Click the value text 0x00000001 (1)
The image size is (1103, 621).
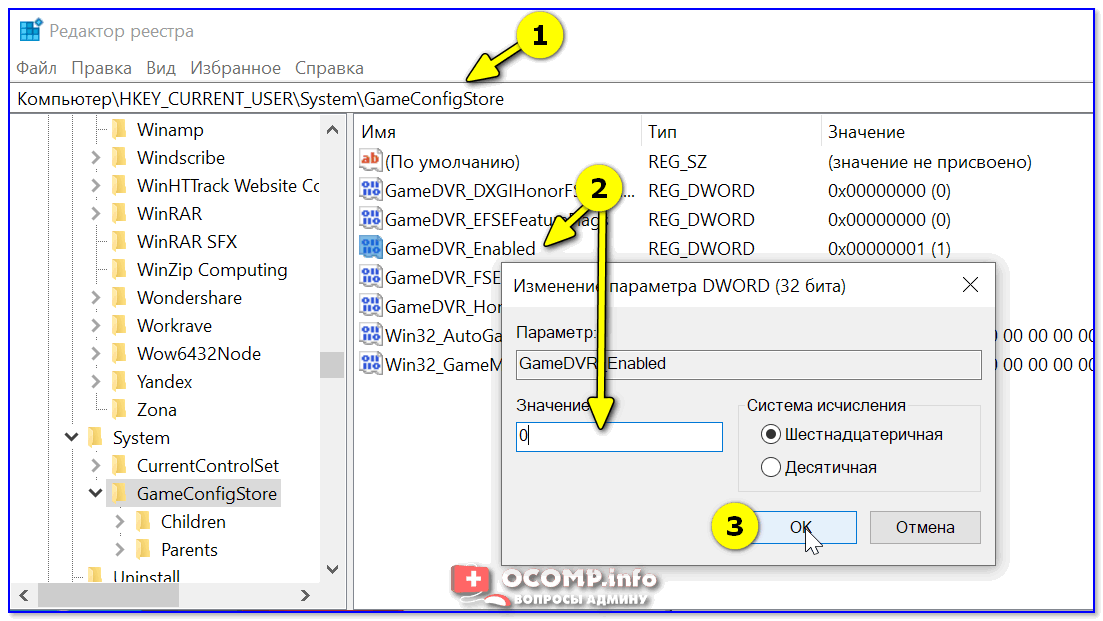pyautogui.click(x=889, y=249)
